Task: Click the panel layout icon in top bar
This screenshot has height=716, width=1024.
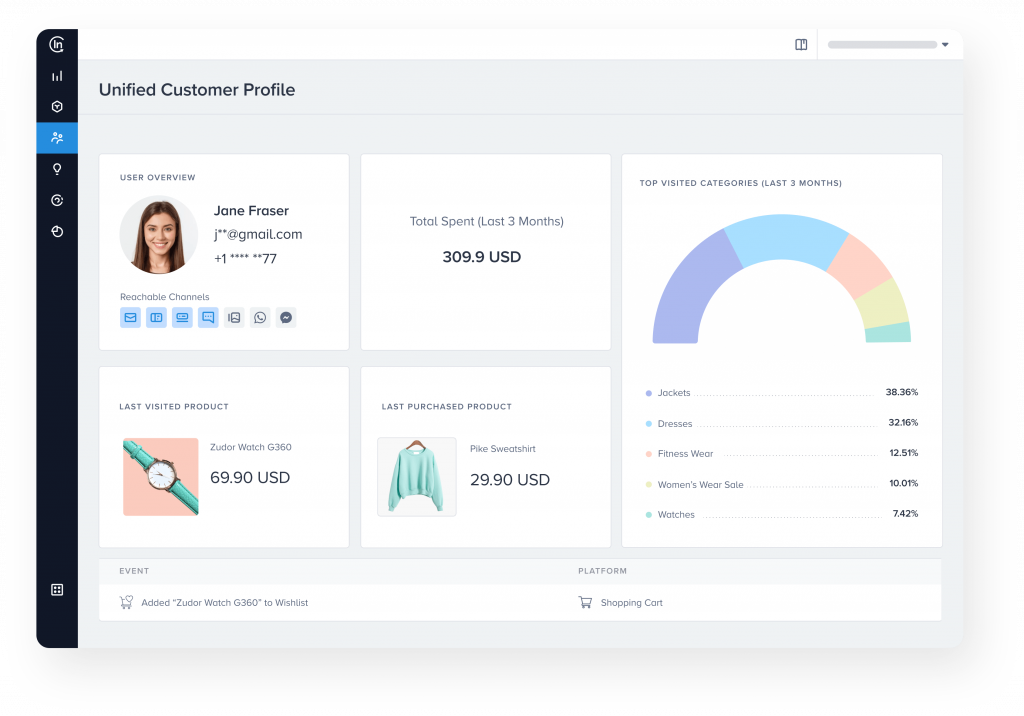Action: [801, 44]
